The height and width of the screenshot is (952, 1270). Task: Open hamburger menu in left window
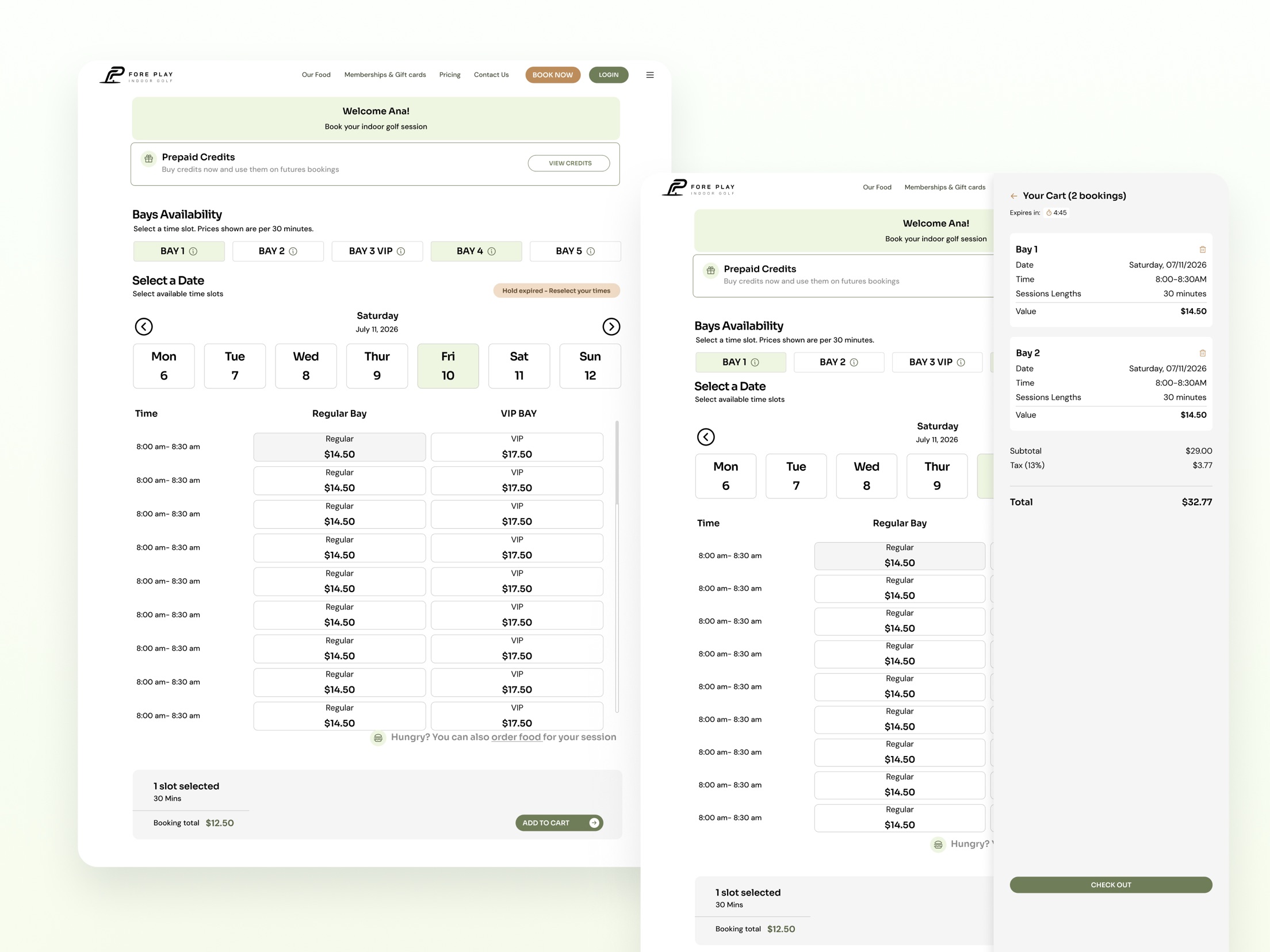click(650, 75)
